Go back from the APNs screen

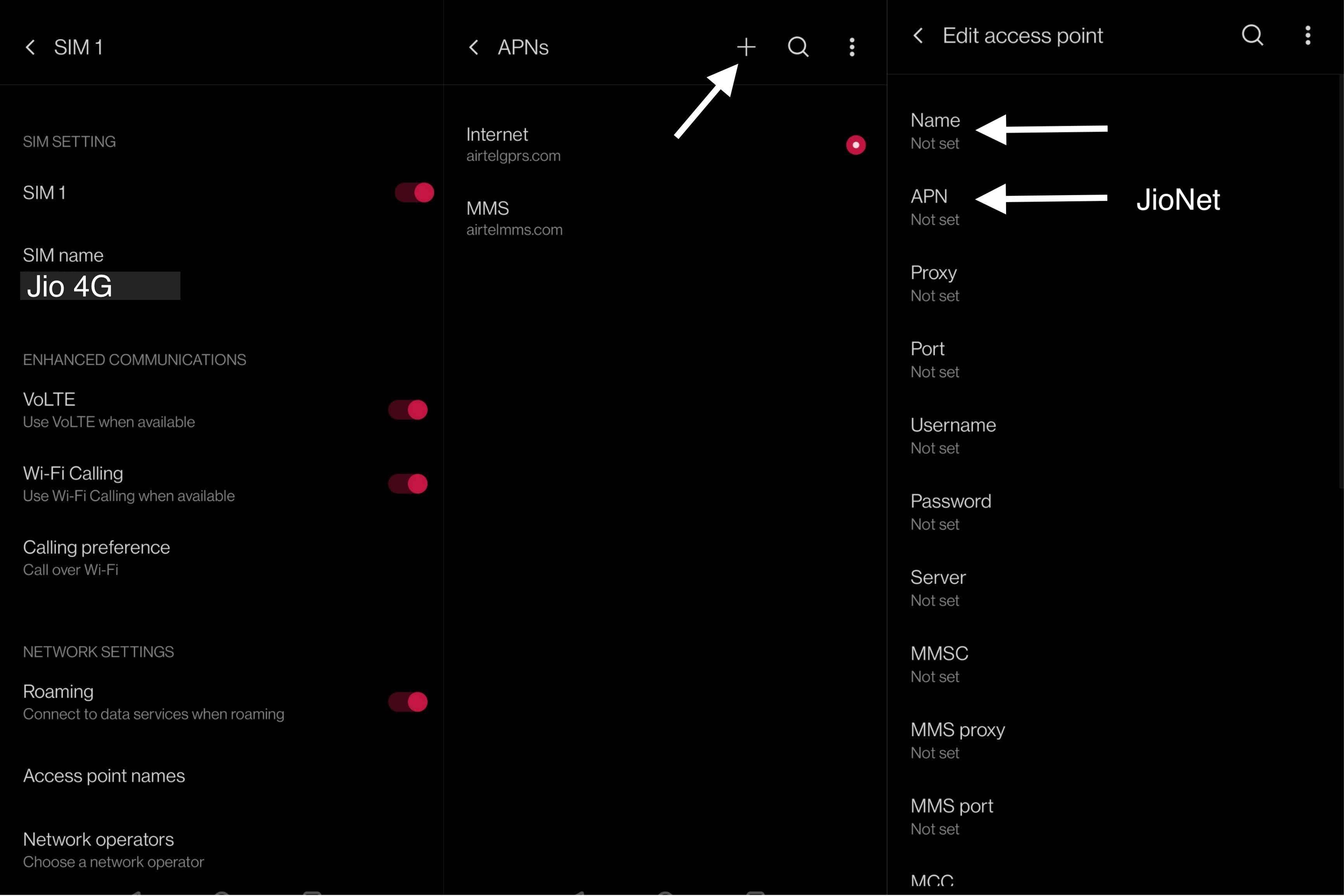tap(473, 47)
